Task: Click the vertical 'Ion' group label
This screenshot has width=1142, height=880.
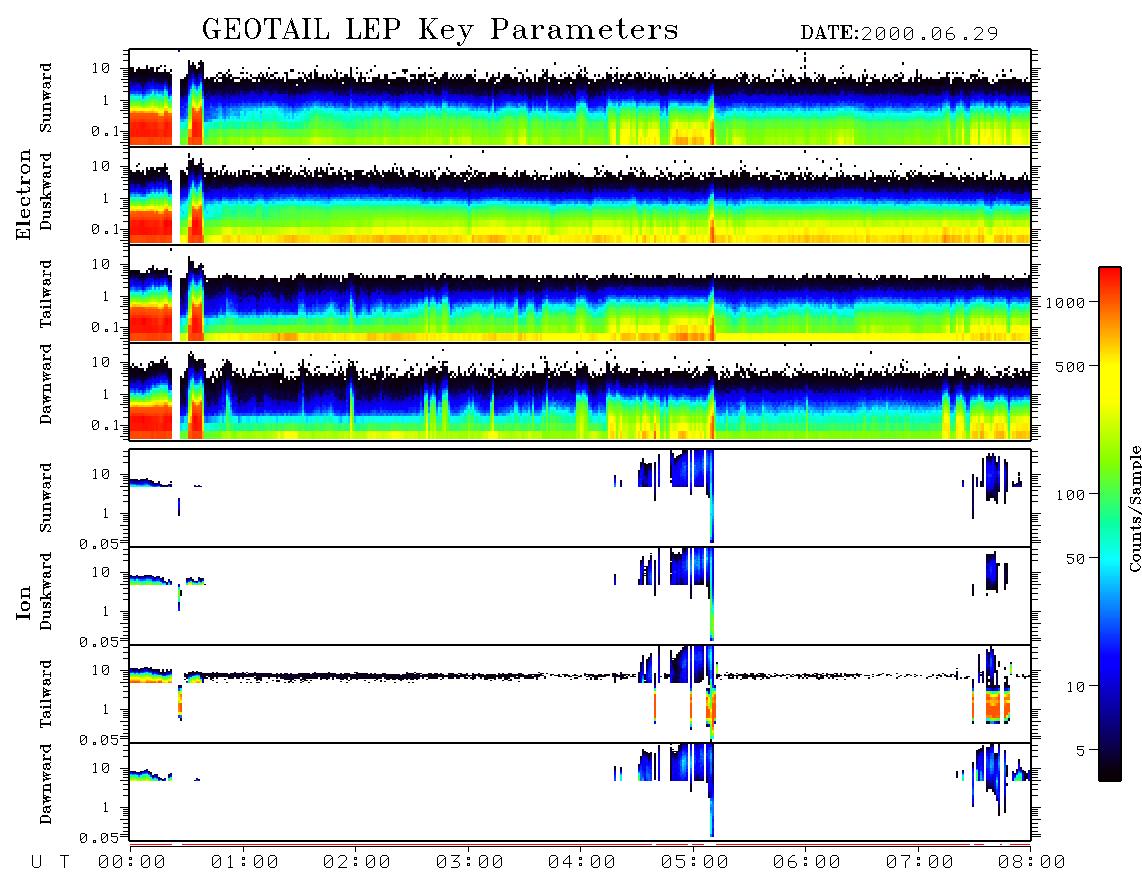Action: pos(23,602)
